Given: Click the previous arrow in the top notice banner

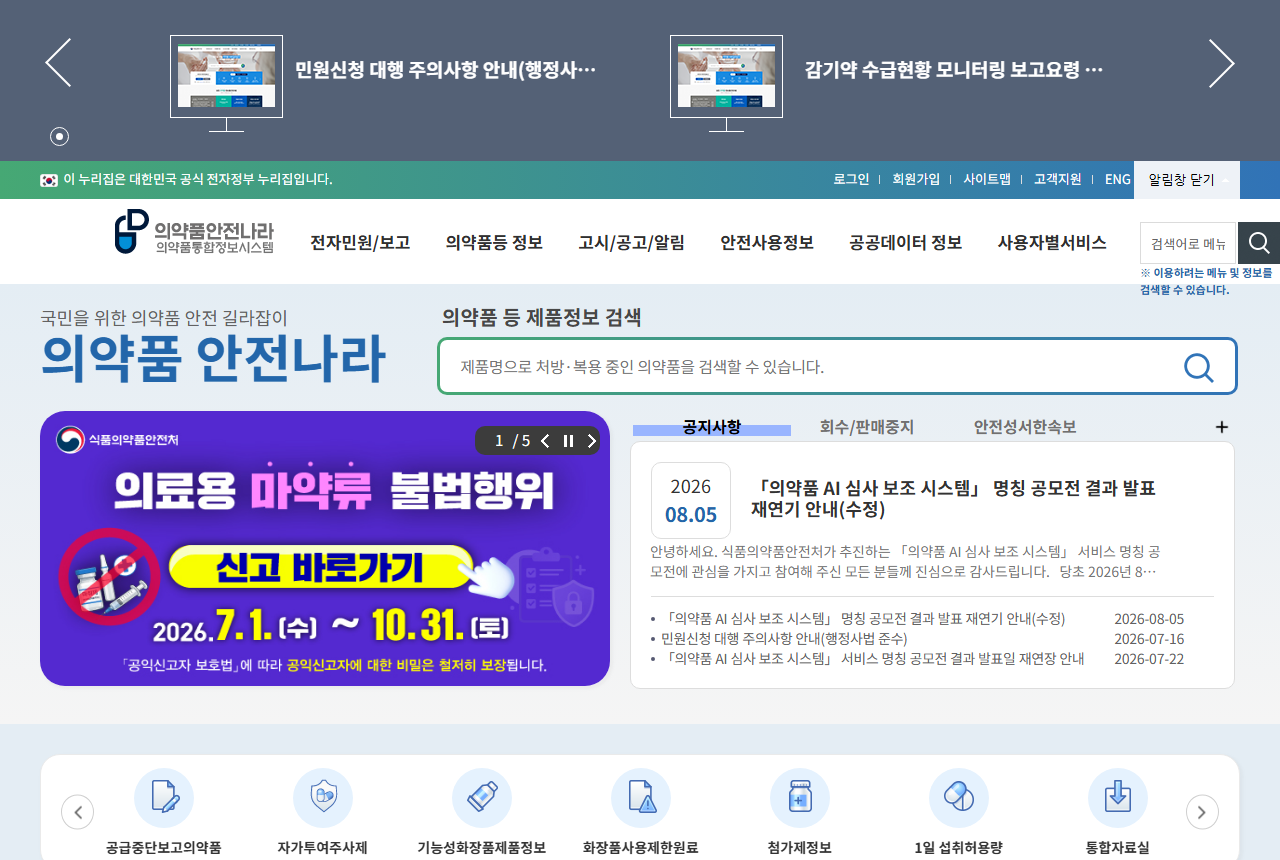Looking at the screenshot, I should [x=58, y=63].
